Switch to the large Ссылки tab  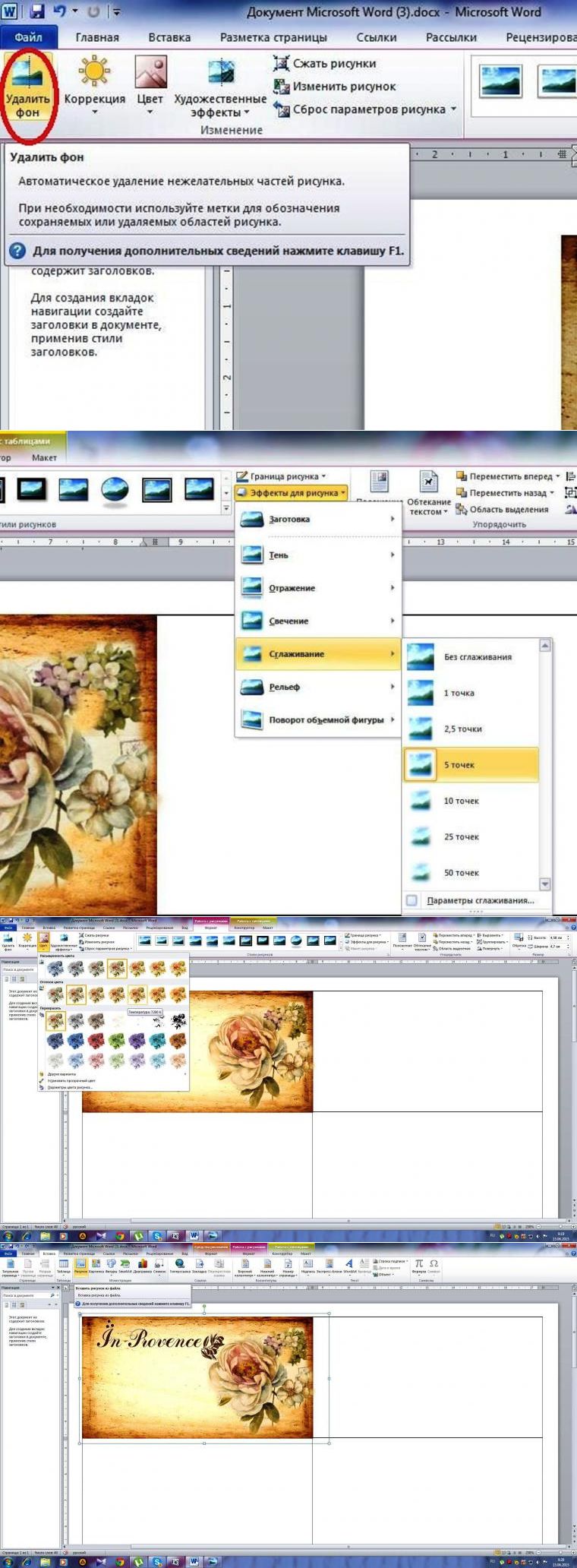[x=377, y=37]
